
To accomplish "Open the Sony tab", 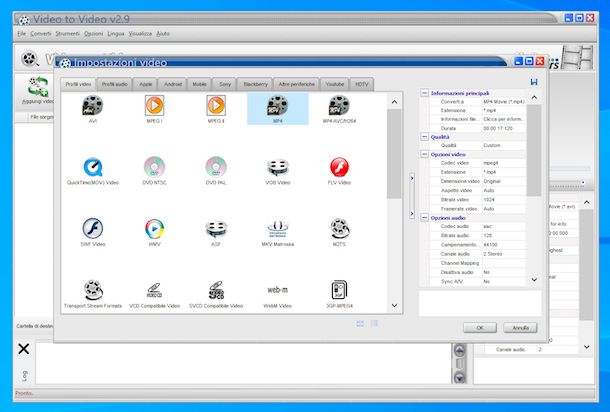I will tap(225, 84).
